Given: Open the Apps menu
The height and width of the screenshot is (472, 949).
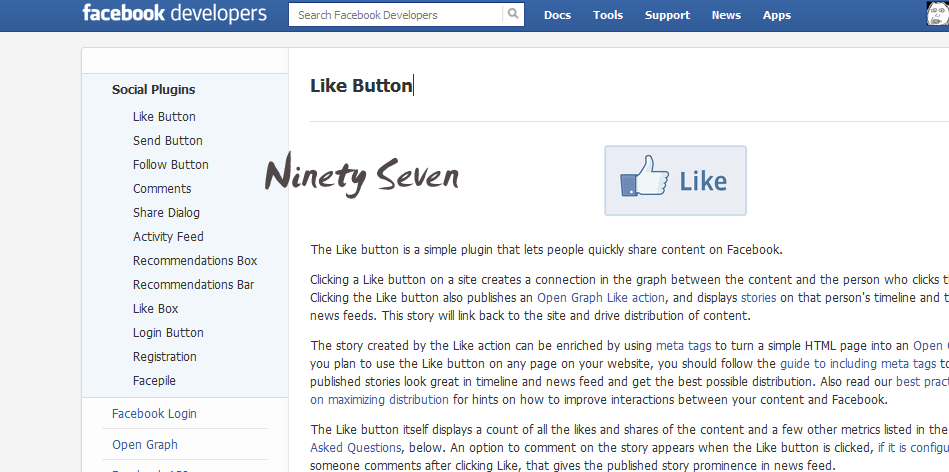Looking at the screenshot, I should (777, 15).
